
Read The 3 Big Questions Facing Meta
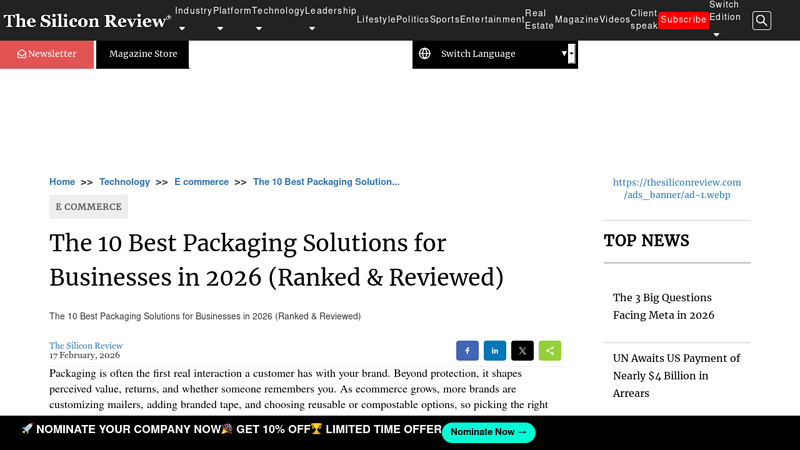pos(663,306)
